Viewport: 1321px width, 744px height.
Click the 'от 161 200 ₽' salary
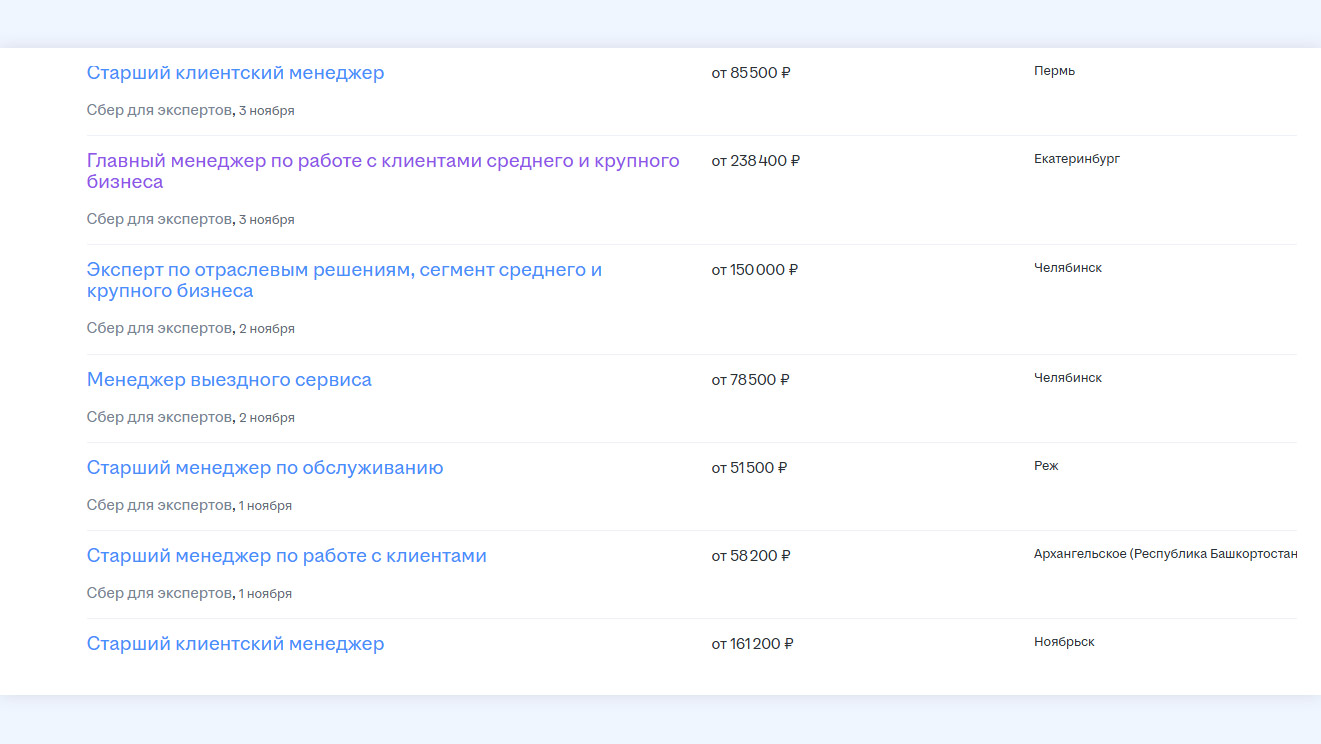[x=752, y=644]
